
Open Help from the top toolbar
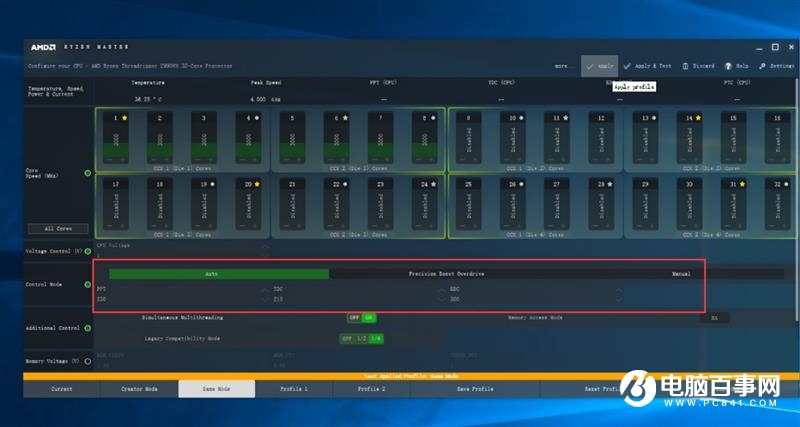[738, 66]
